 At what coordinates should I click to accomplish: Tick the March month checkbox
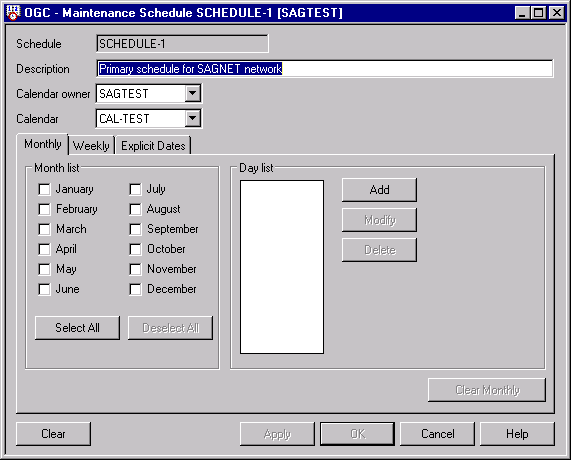tap(44, 229)
